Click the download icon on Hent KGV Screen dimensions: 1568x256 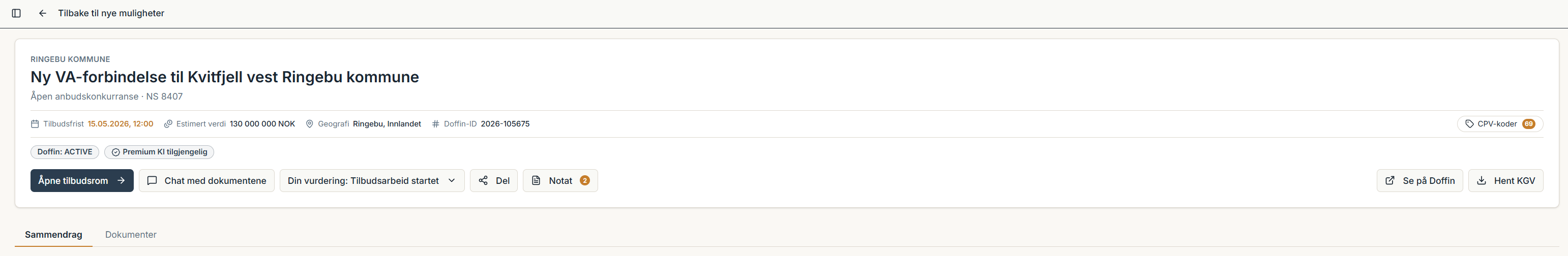[x=1482, y=181]
